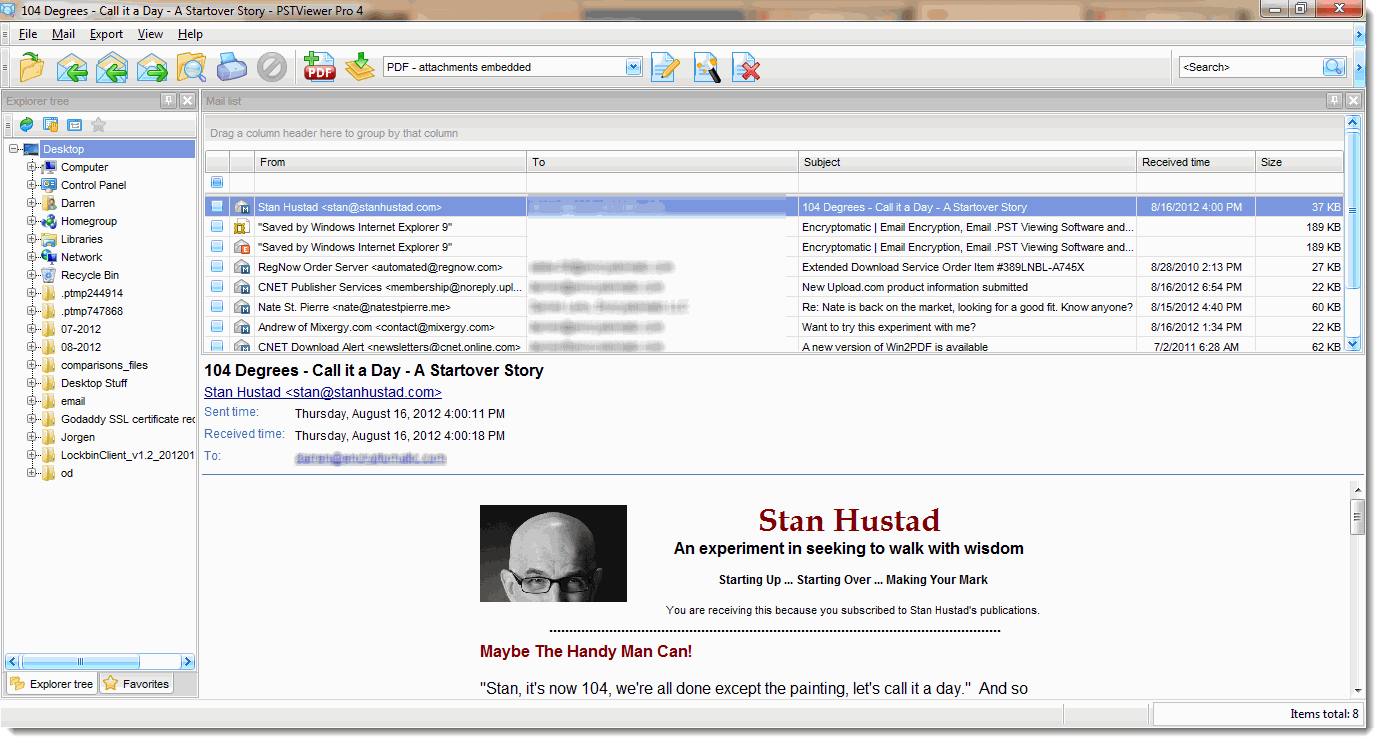1381x743 pixels.
Task: Check the Stan Hustad email checkbox
Action: (x=217, y=207)
